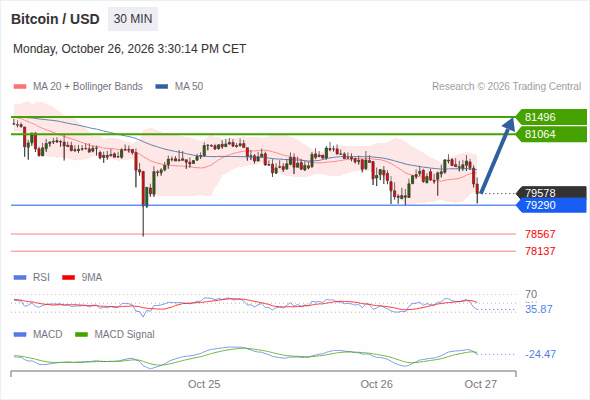The image size is (590, 400).
Task: Click the Research © 2026 Trading Central credit
Action: point(506,87)
